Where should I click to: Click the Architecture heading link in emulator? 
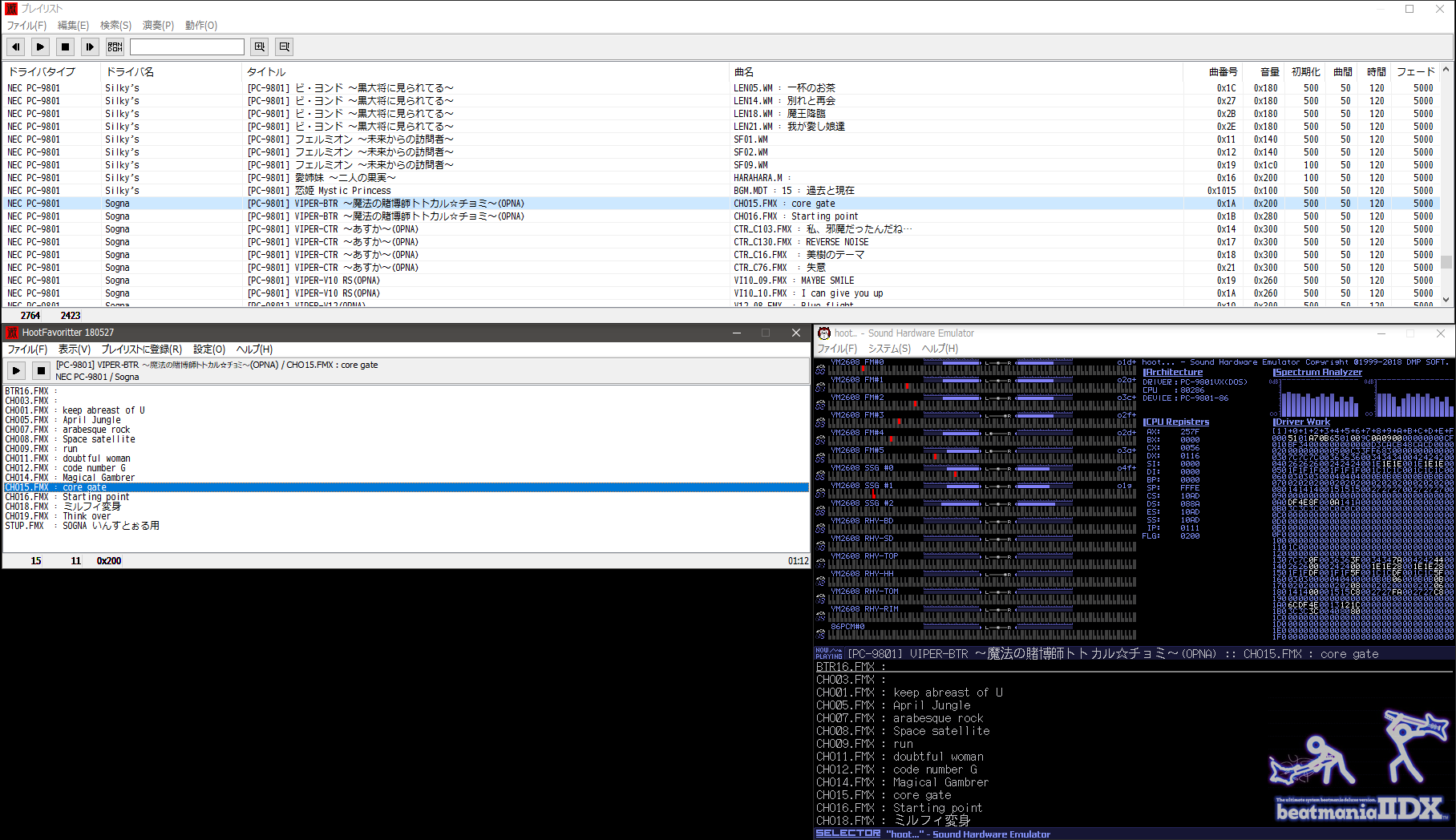(1173, 372)
